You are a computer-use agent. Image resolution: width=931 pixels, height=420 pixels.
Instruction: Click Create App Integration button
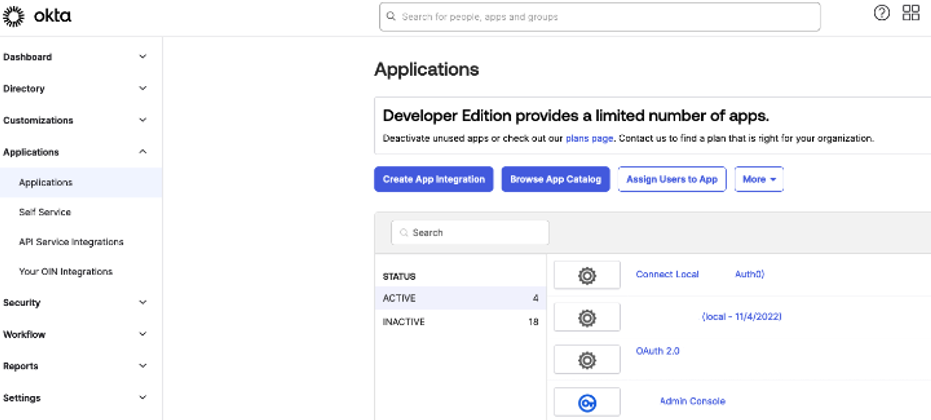pos(434,179)
